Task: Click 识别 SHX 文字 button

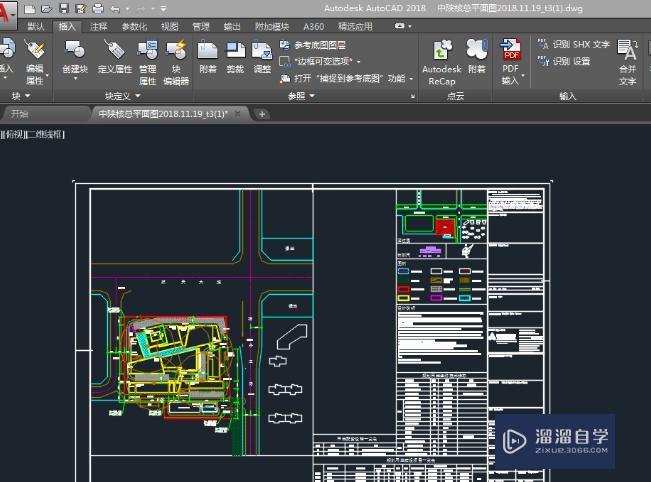Action: (x=573, y=45)
